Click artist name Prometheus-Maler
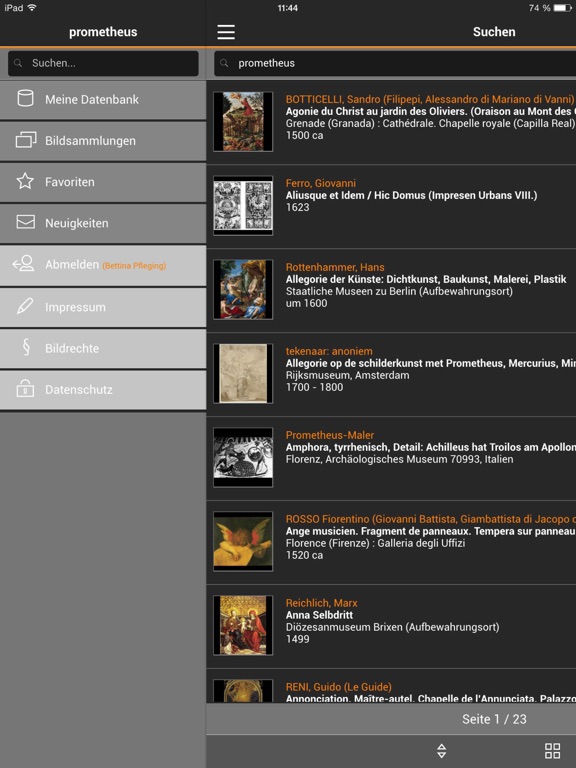Screen dimensions: 576x768 pyautogui.click(x=330, y=435)
